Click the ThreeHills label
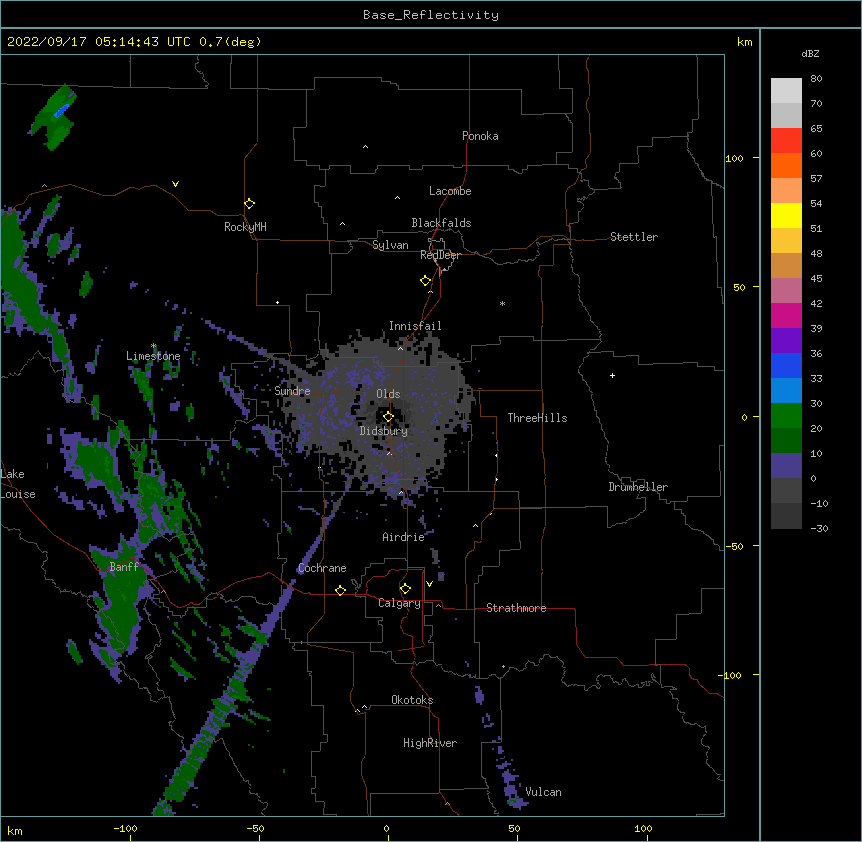Image resolution: width=862 pixels, height=842 pixels. tap(537, 418)
